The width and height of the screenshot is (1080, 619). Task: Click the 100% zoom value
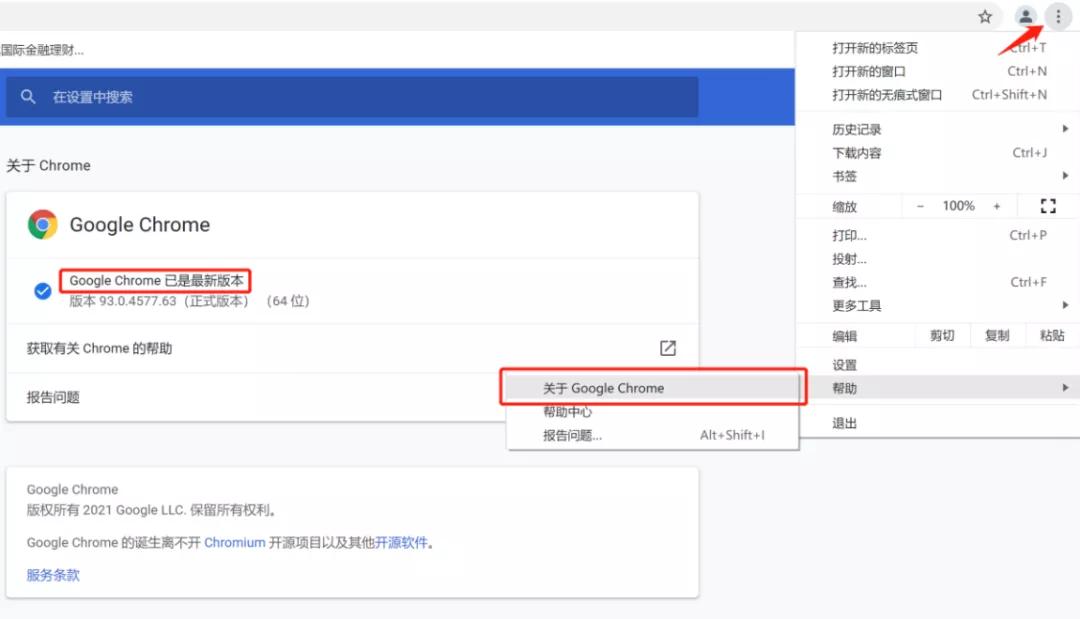[958, 206]
